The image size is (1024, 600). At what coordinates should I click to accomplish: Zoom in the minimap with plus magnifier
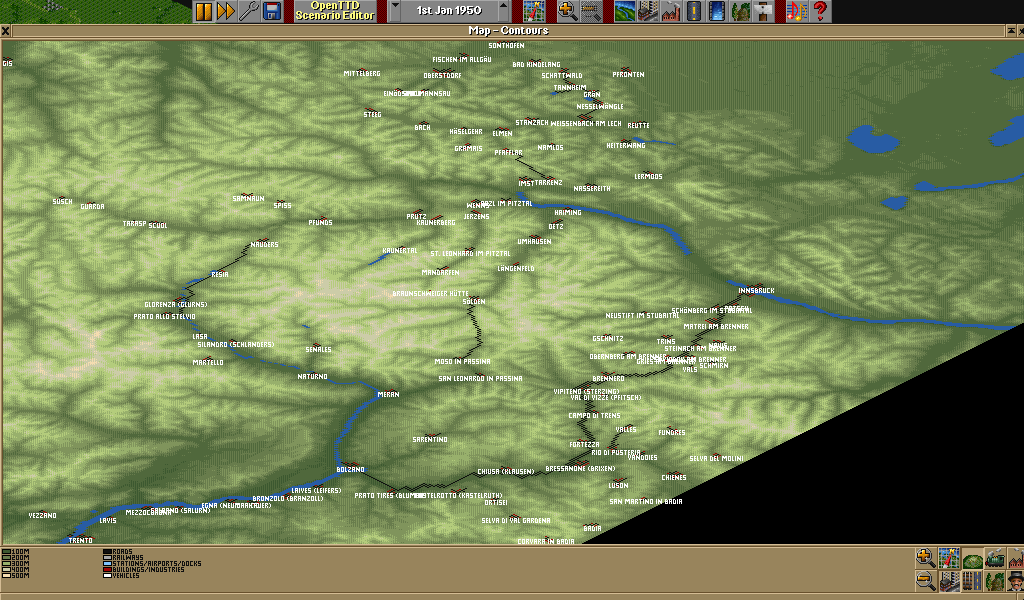[x=926, y=558]
